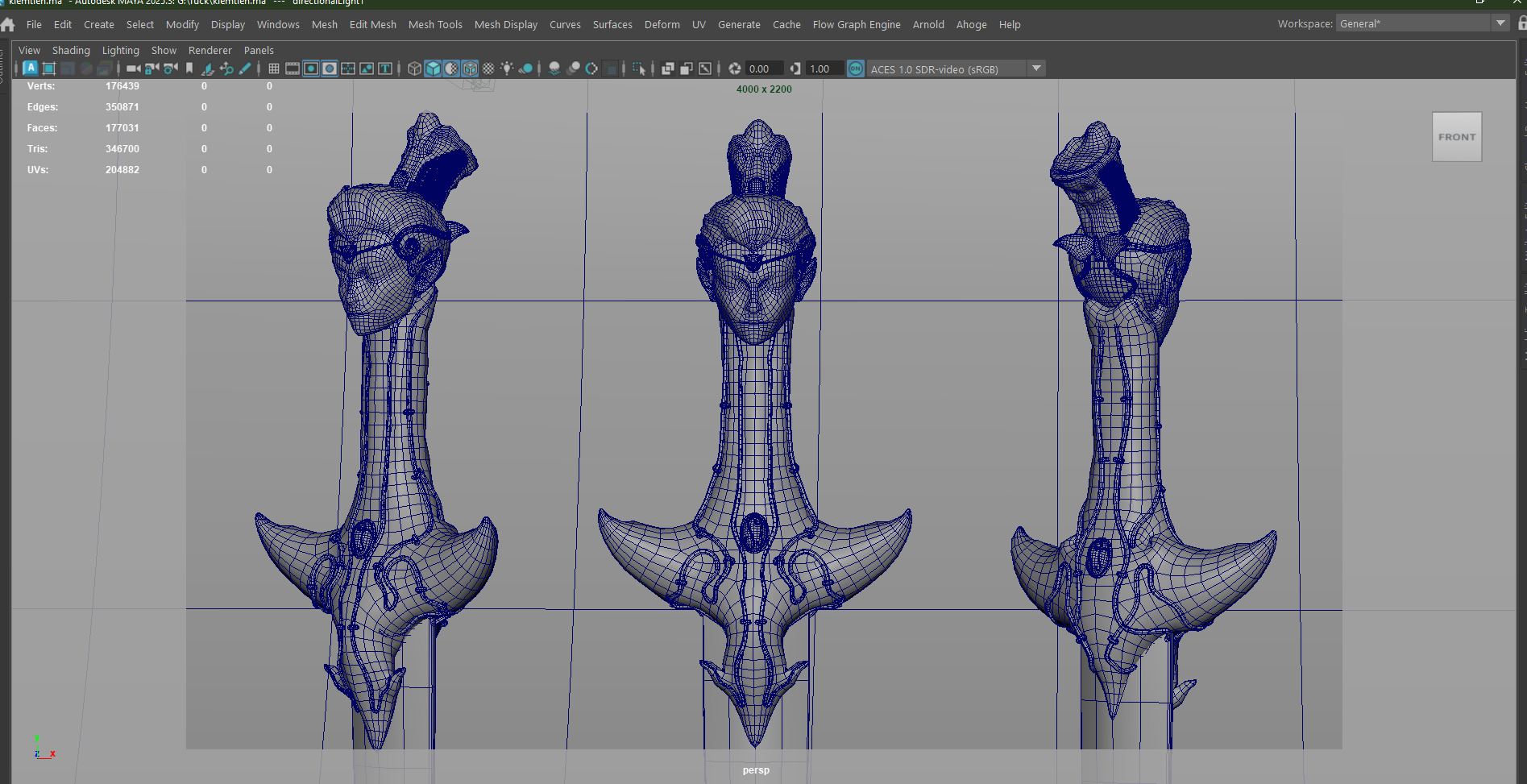Open the Mesh Display menu
Viewport: 1527px width, 784px height.
tap(506, 24)
